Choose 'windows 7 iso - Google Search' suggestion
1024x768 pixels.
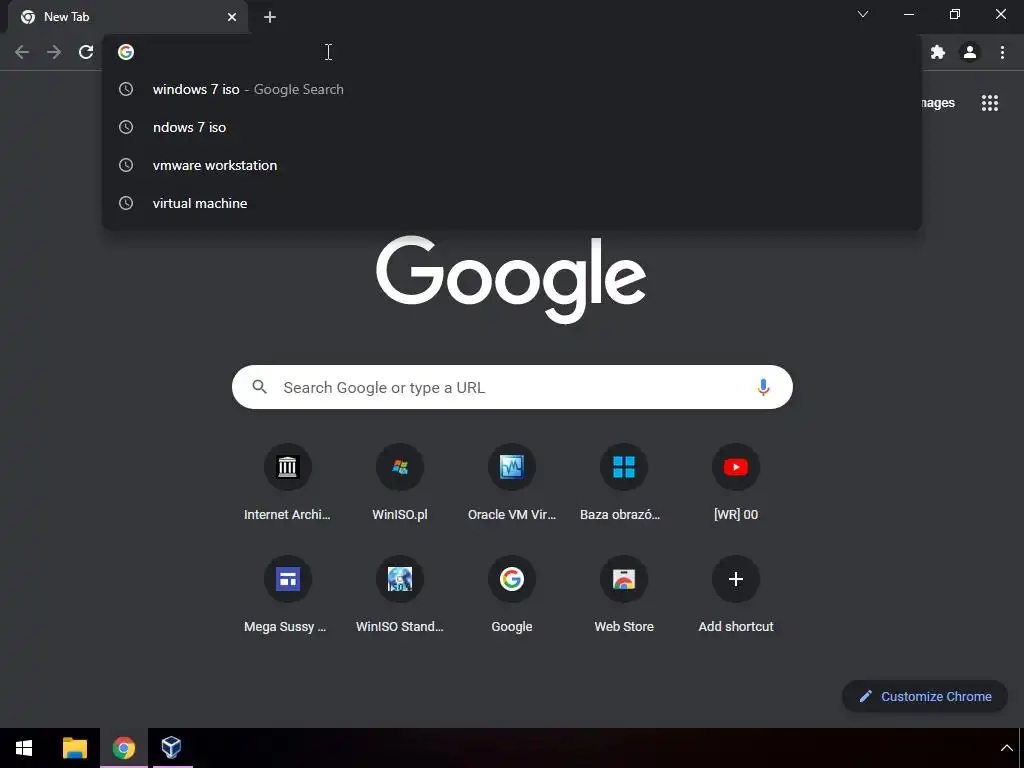511,89
